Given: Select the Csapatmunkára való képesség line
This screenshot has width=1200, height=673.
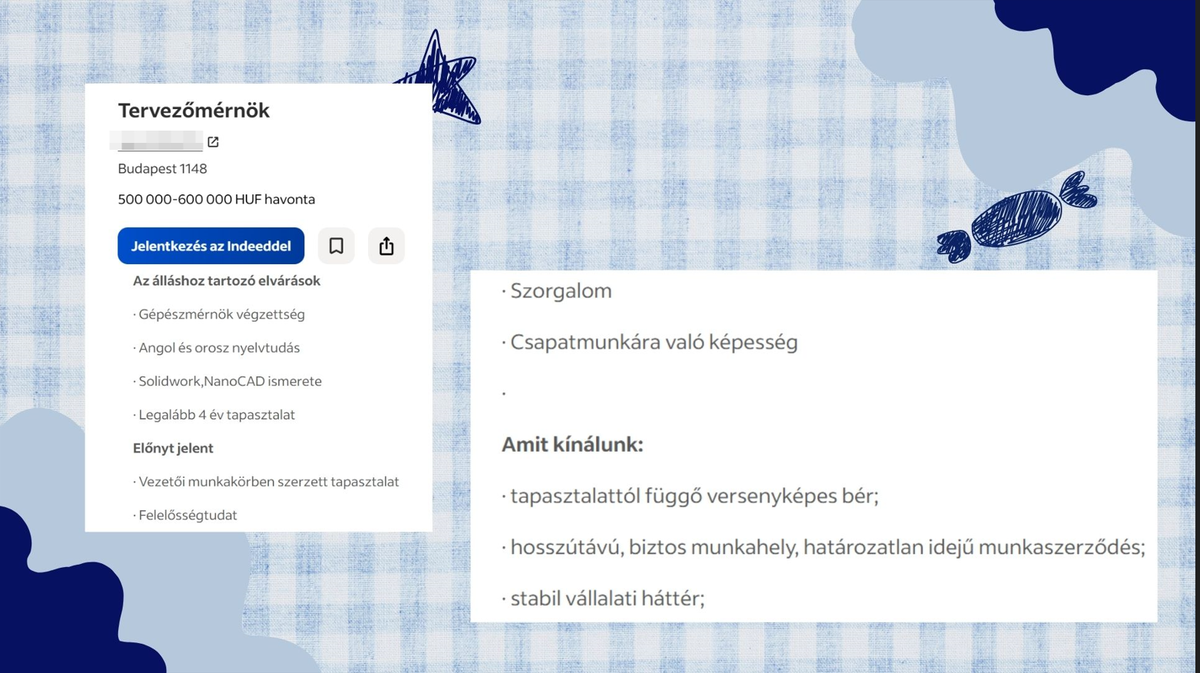Looking at the screenshot, I should point(649,342).
